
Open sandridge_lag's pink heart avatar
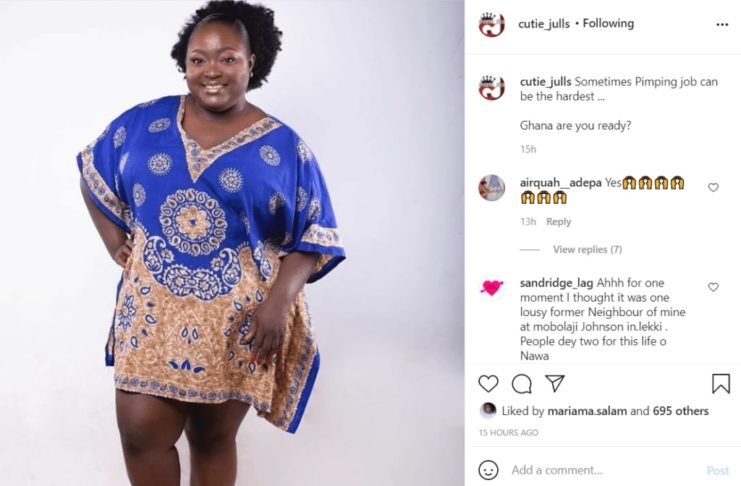click(491, 287)
